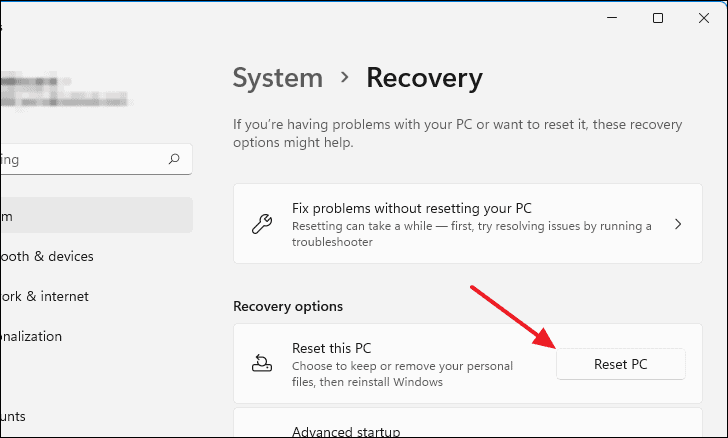Close the Settings window

(x=704, y=18)
